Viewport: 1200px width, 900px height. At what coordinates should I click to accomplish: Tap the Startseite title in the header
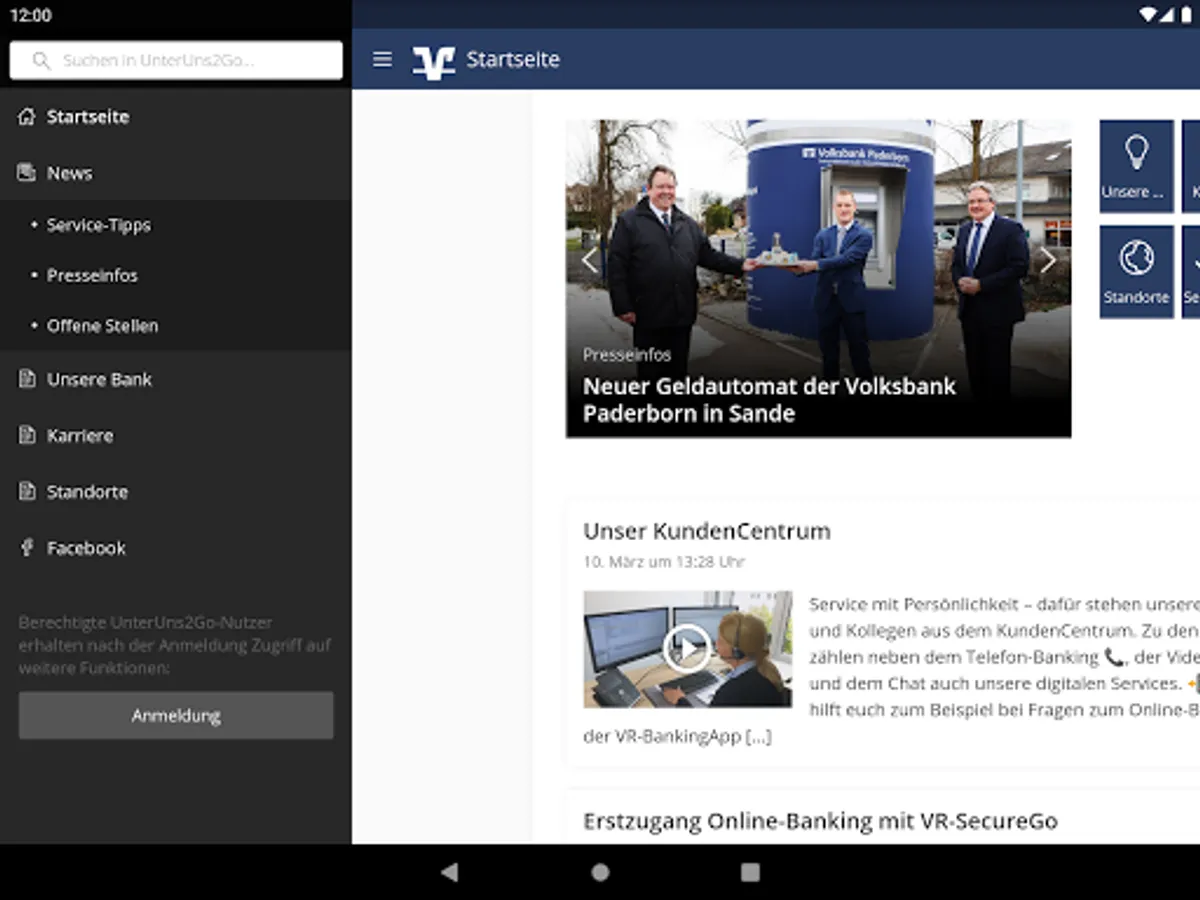[513, 59]
